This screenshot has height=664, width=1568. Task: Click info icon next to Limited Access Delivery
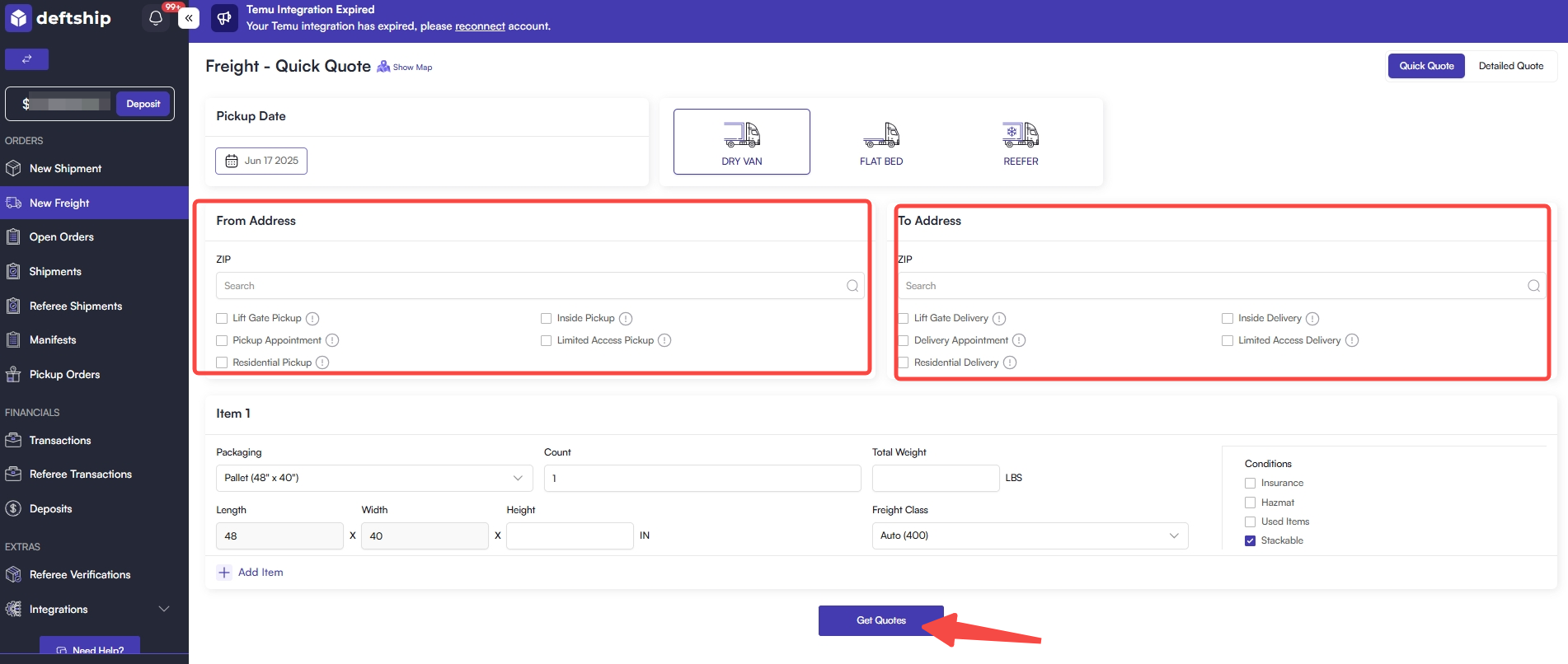tap(1352, 340)
